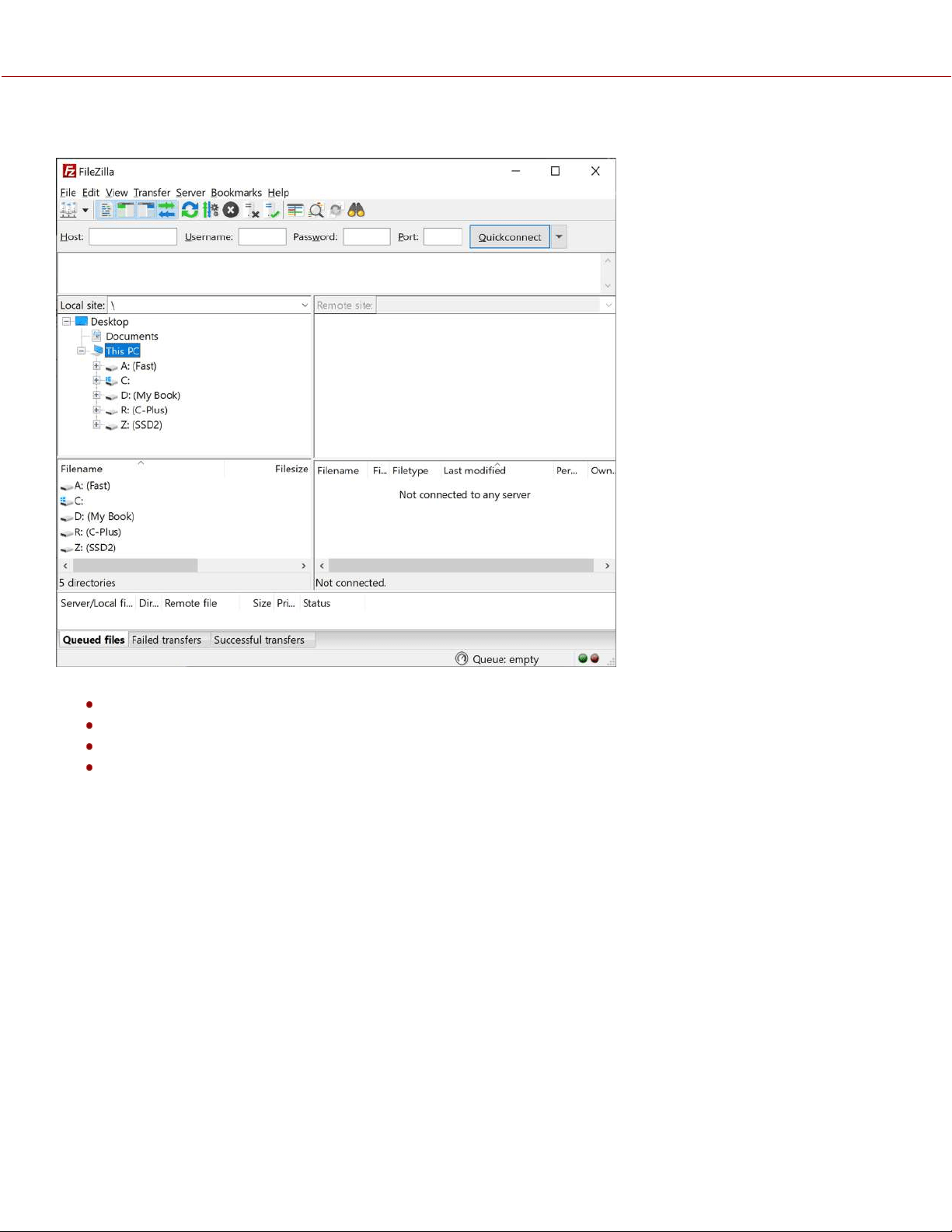This screenshot has height=1232, width=952.
Task: Expand C: drive in tree
Action: (x=96, y=380)
